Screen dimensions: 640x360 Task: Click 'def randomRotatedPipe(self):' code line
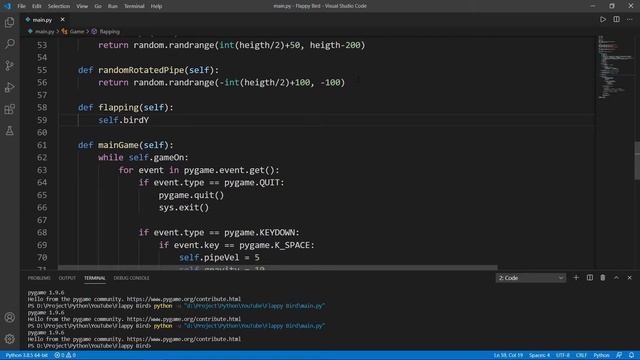[149, 70]
